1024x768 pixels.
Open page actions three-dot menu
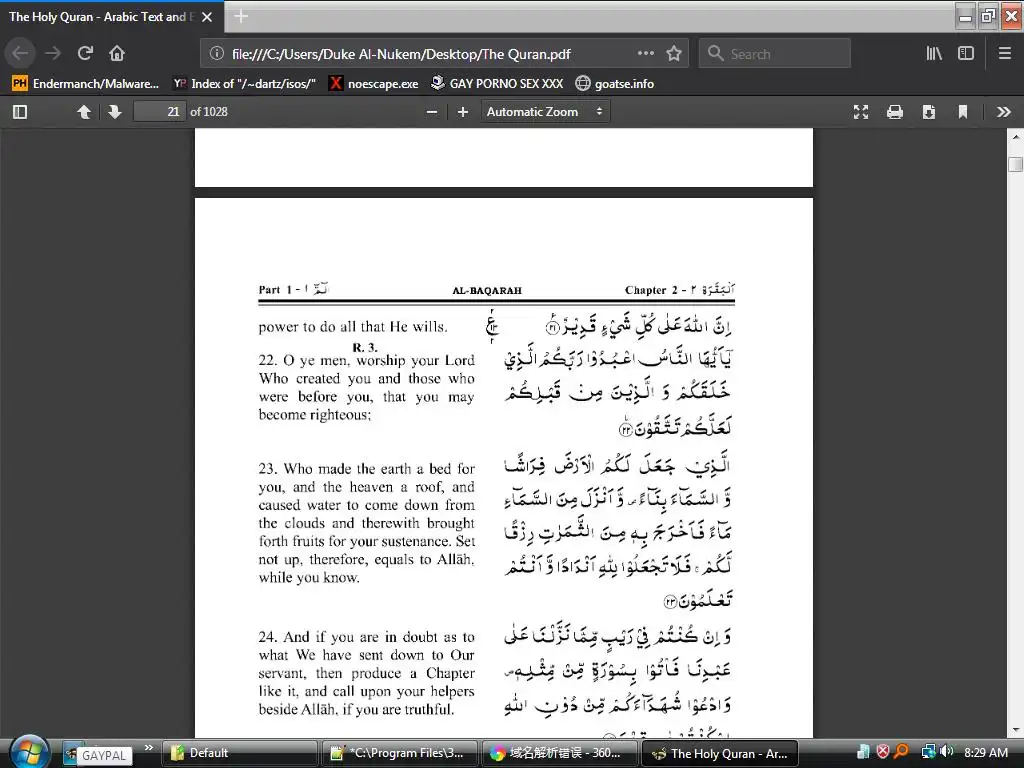coord(646,53)
